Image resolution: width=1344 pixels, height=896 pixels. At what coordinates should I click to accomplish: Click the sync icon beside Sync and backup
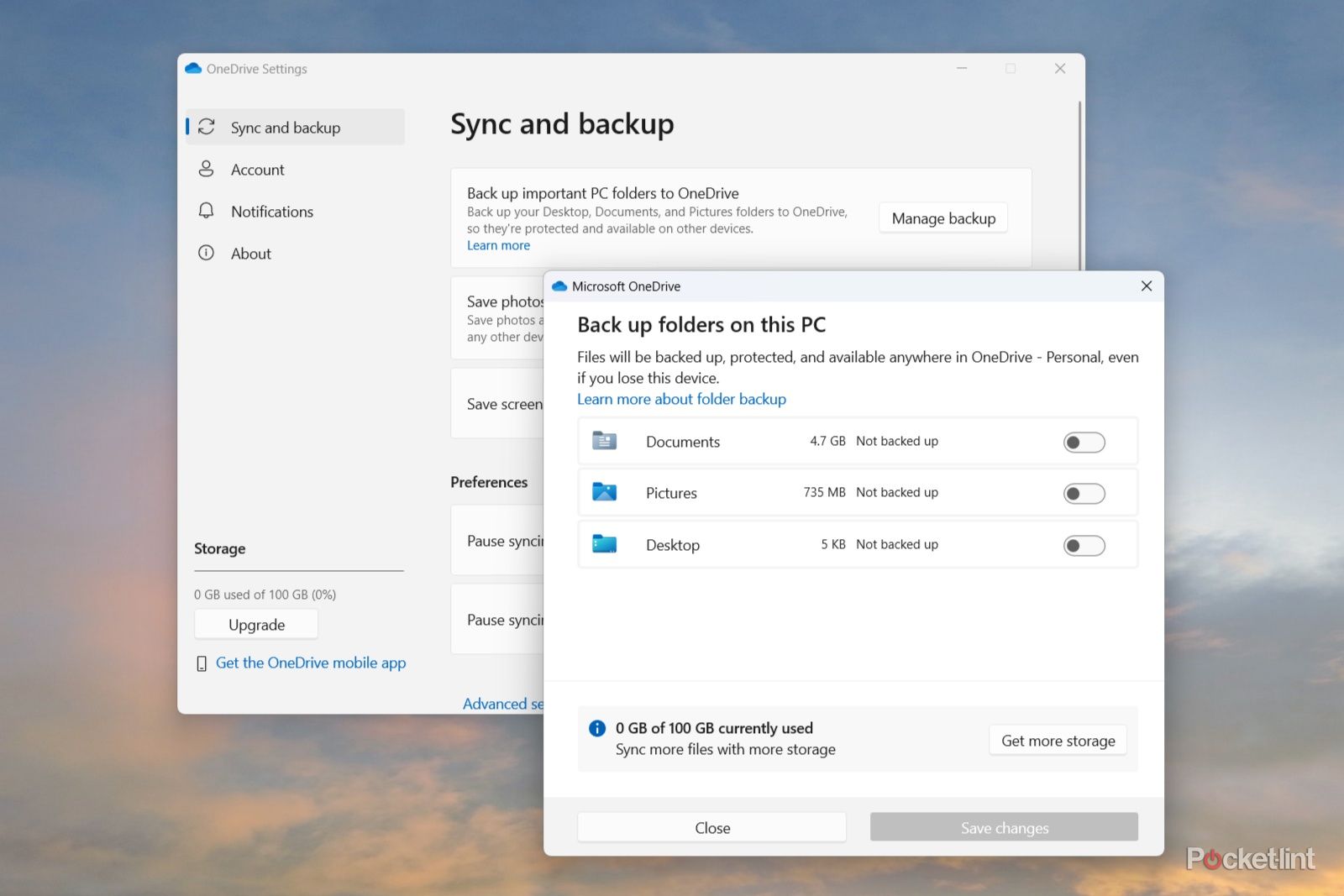[x=207, y=127]
